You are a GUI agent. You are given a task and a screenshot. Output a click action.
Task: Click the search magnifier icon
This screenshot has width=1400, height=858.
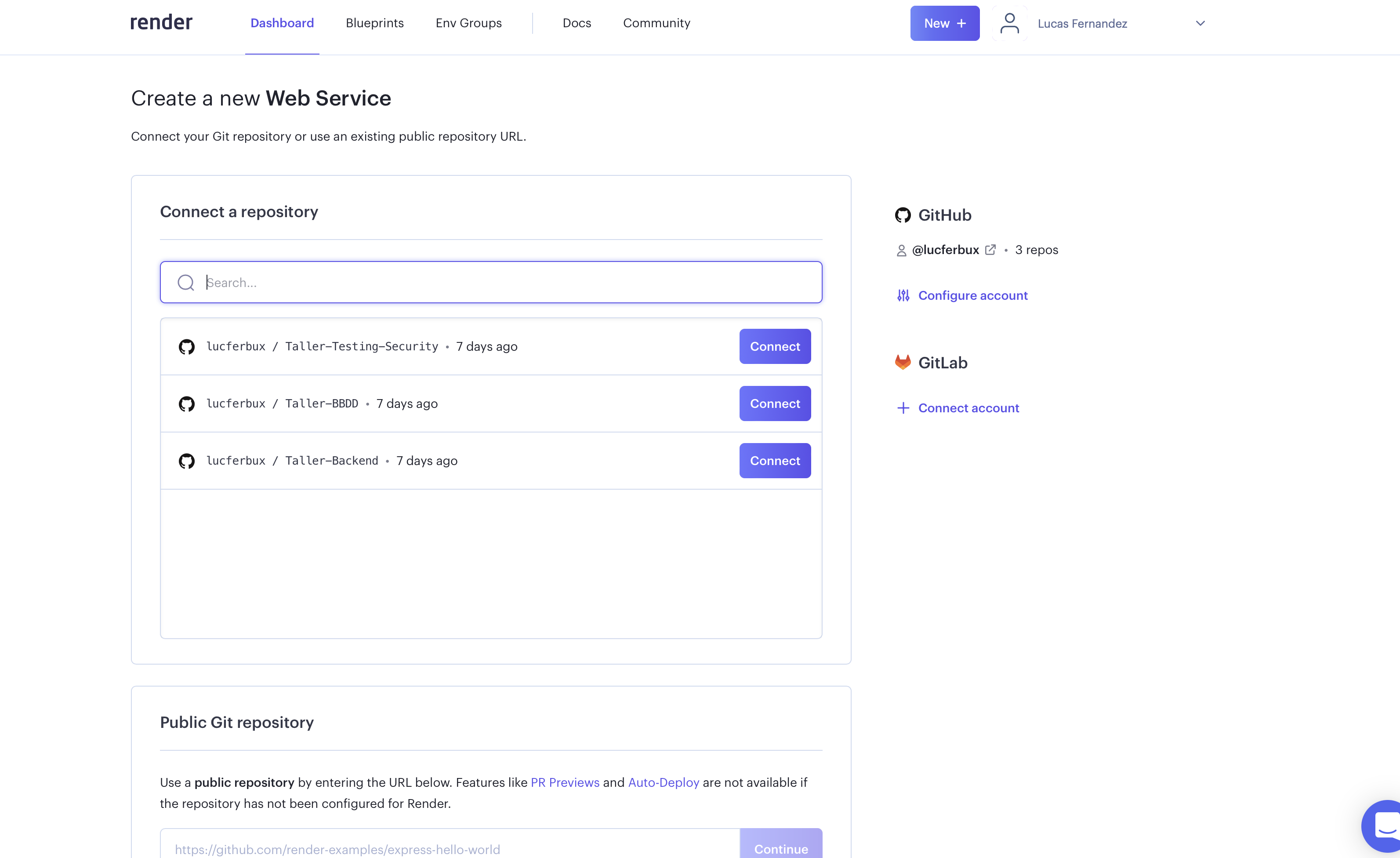tap(186, 282)
